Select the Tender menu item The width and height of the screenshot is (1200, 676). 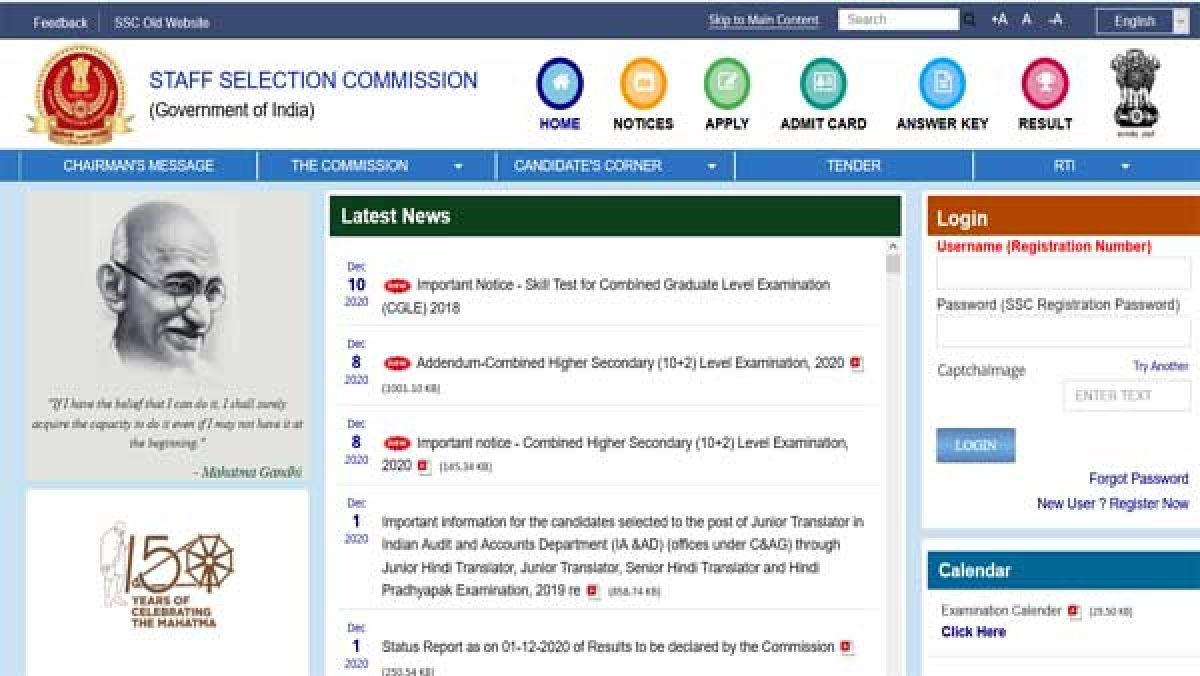853,166
